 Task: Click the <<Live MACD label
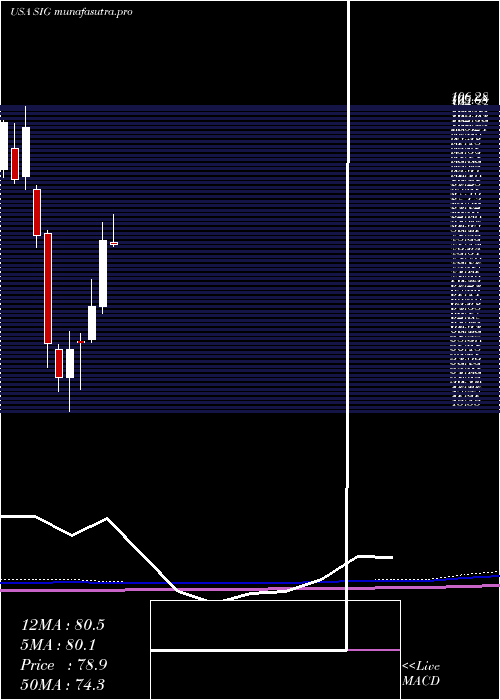(421, 674)
